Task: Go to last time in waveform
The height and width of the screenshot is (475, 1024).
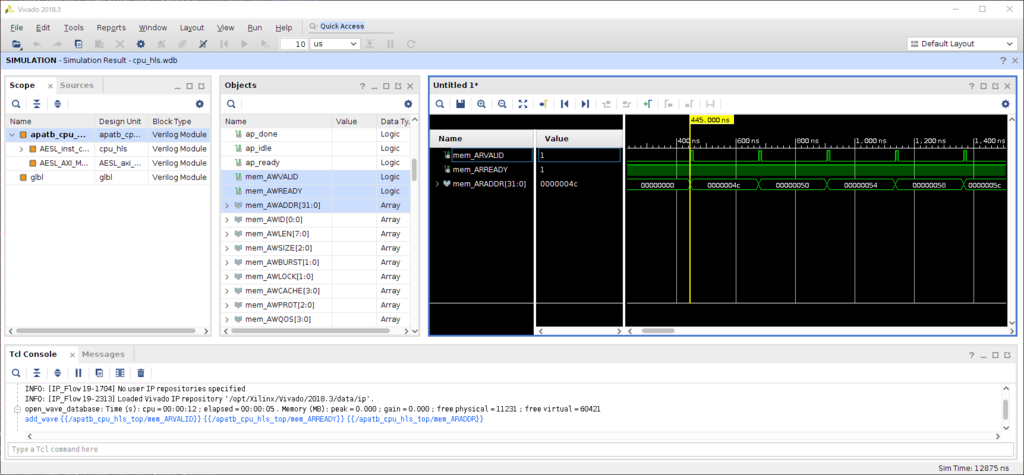Action: coord(585,104)
